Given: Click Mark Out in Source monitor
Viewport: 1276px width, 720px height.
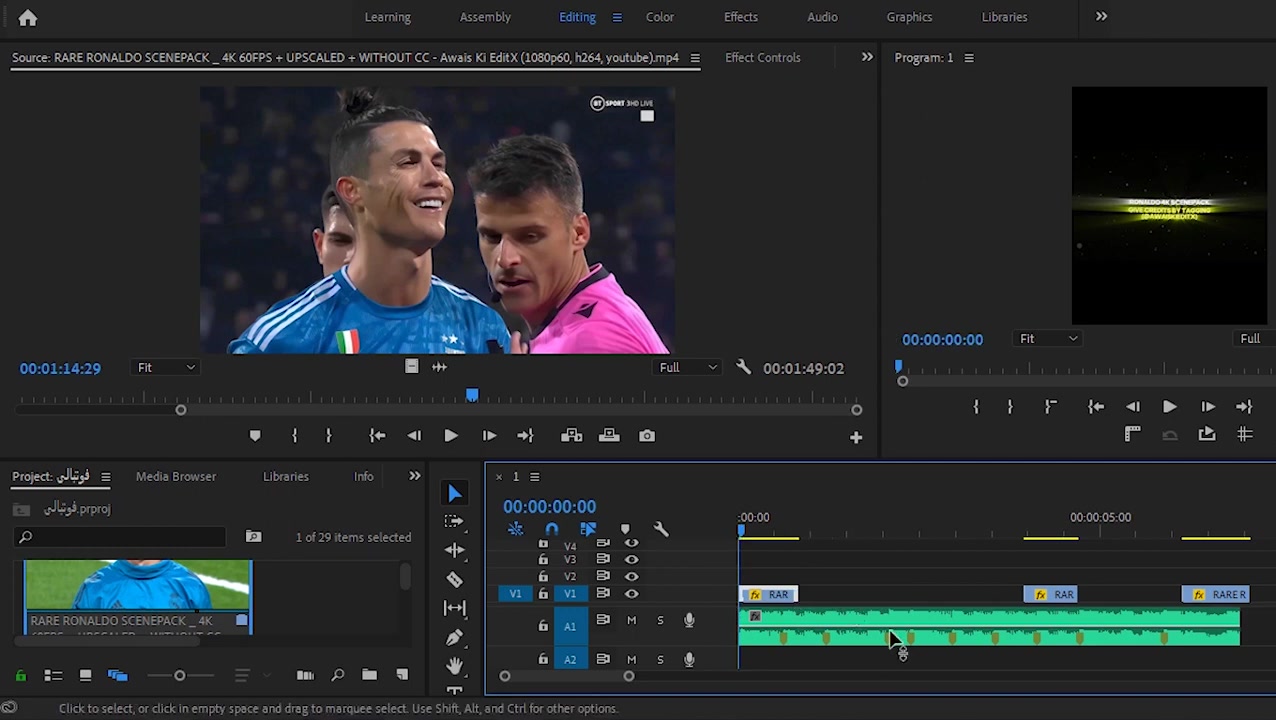Looking at the screenshot, I should point(328,436).
